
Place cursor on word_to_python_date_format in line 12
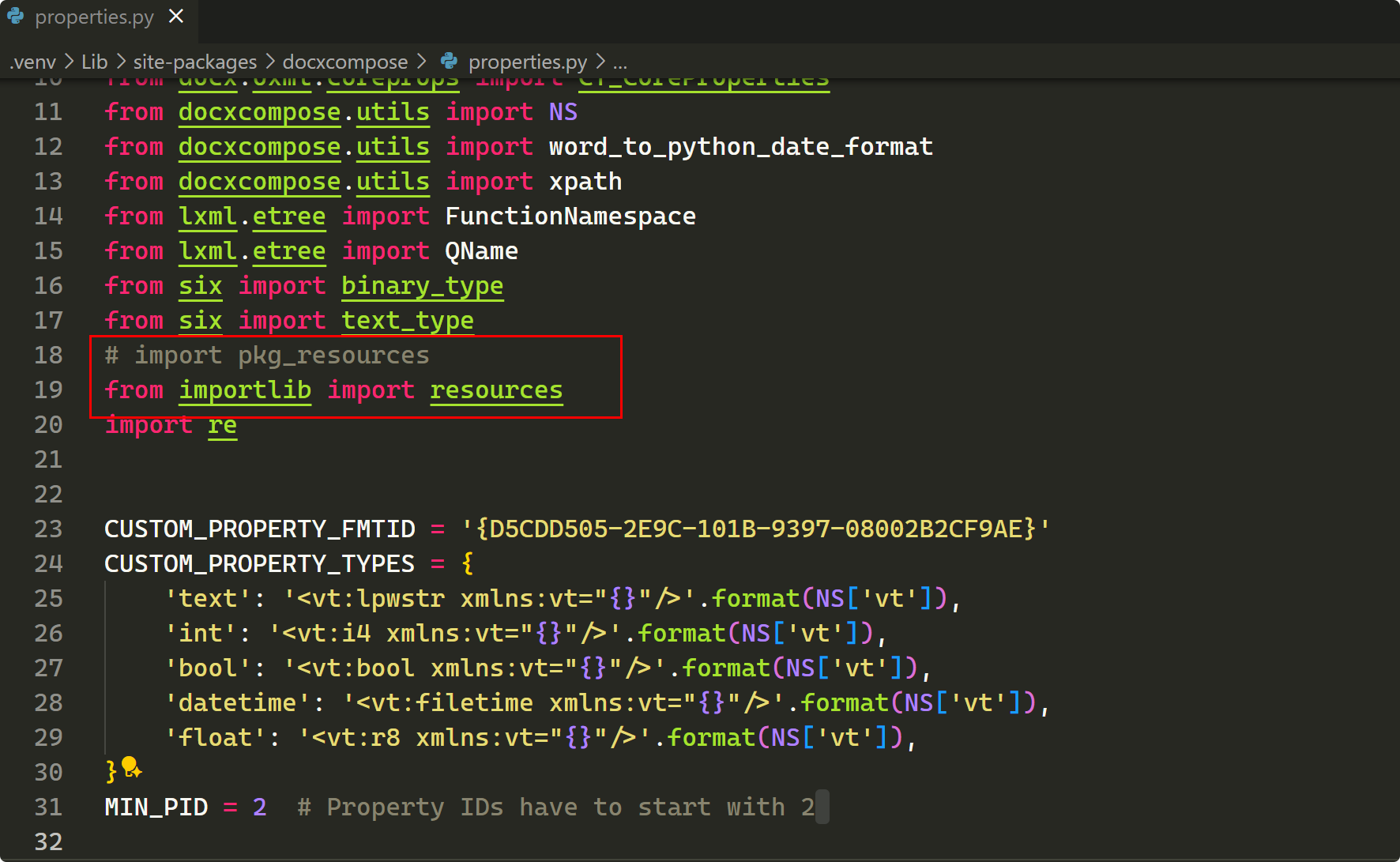click(x=740, y=147)
